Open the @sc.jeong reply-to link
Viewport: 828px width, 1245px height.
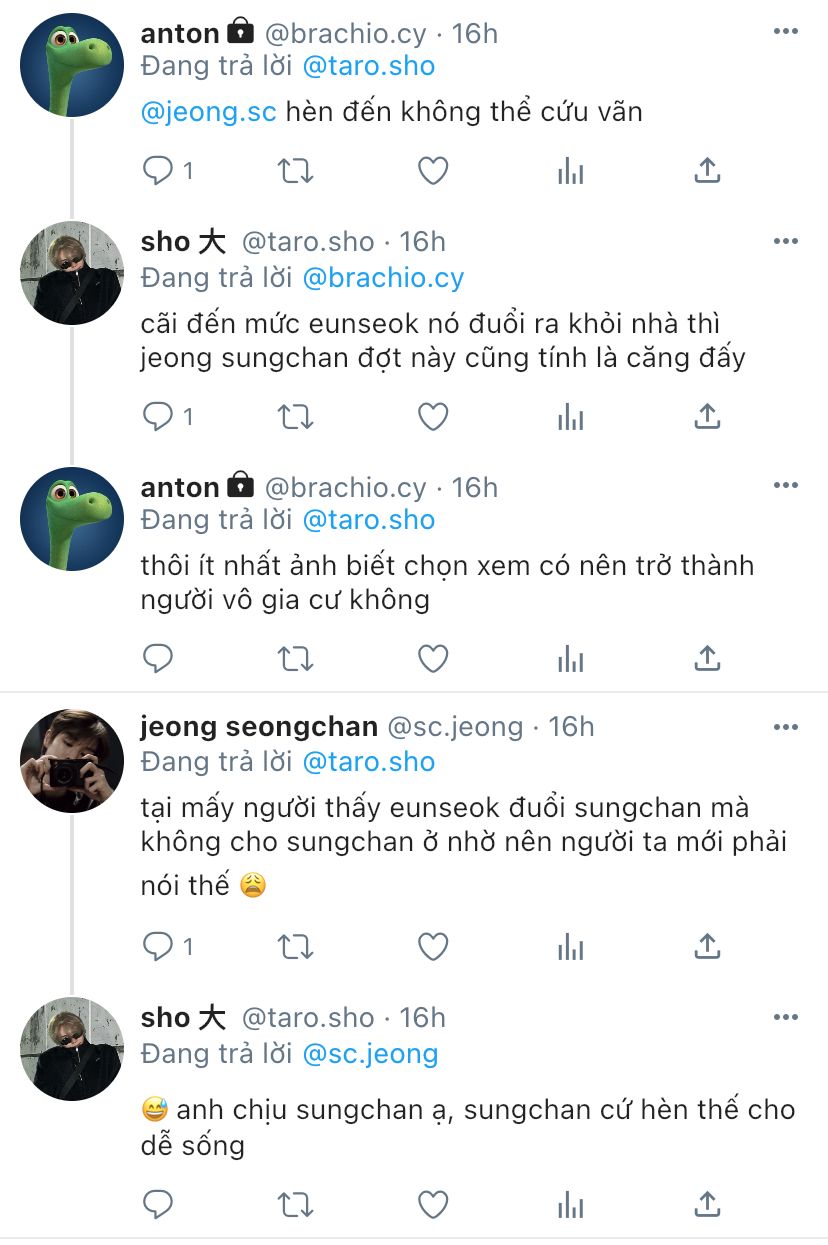(x=370, y=1053)
